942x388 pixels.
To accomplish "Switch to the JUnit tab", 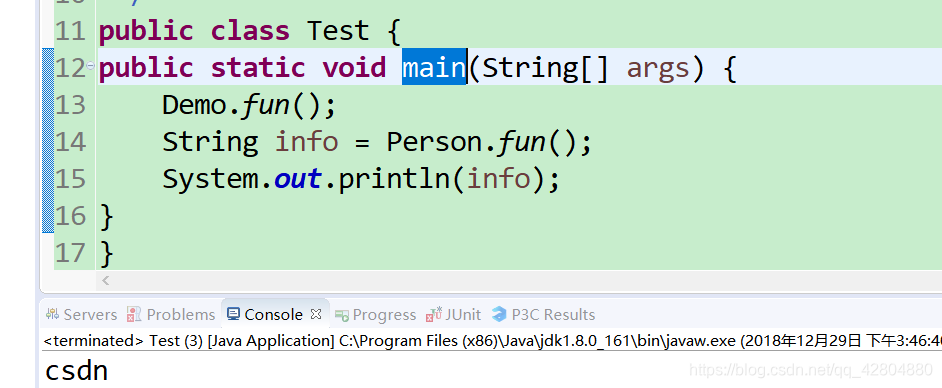I will pos(454,315).
